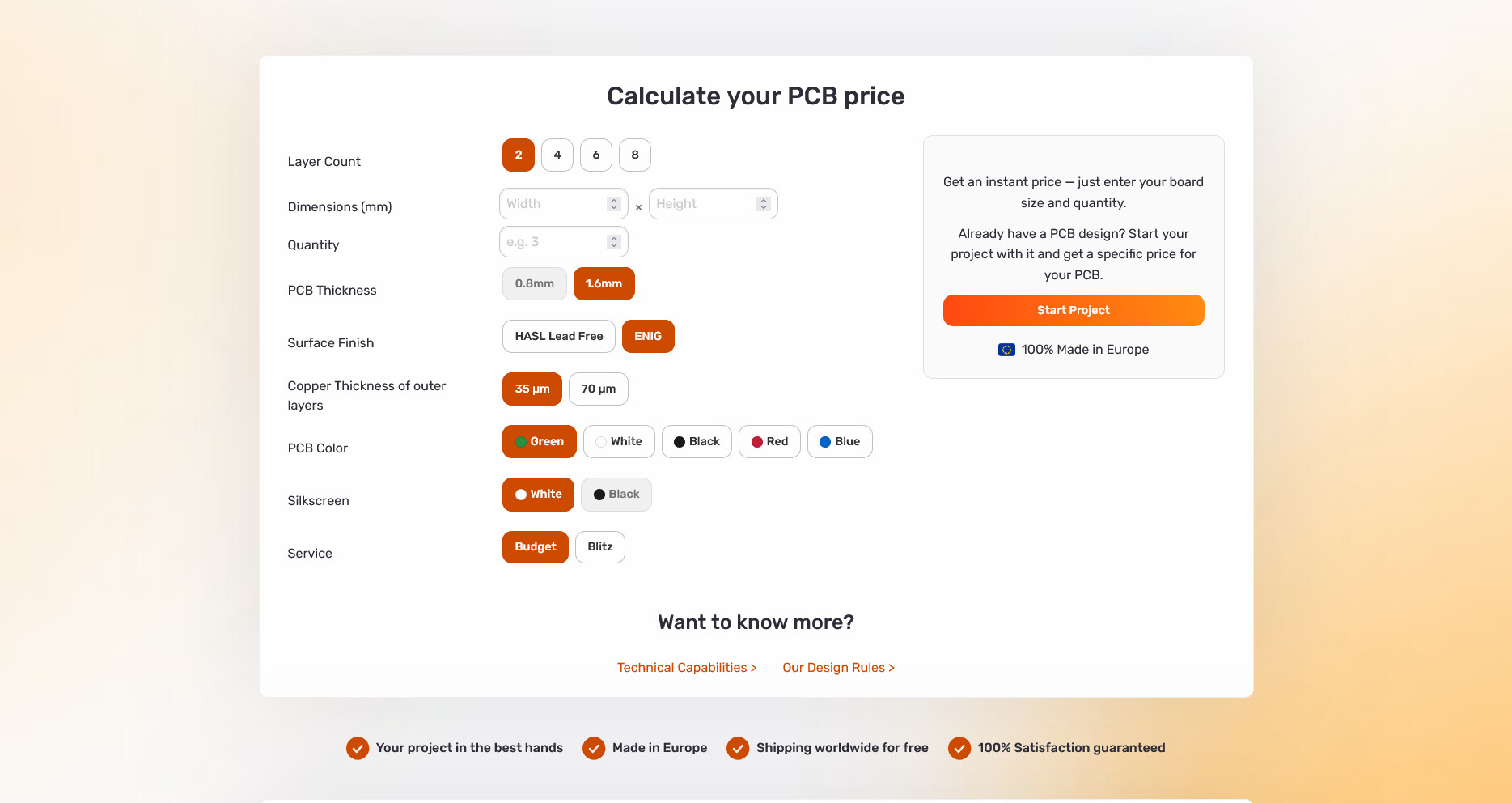
Task: Choose the 0.8mm PCB thickness
Action: coord(534,284)
